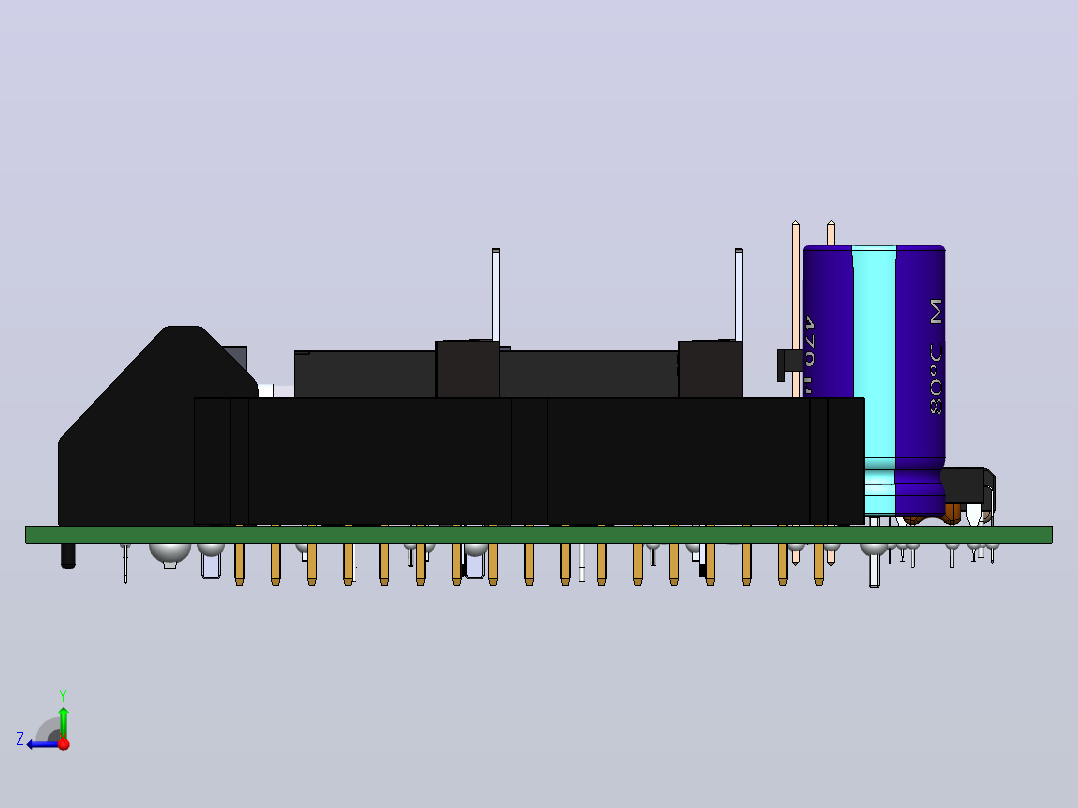
Task: Select the large black central housing block
Action: 529,461
